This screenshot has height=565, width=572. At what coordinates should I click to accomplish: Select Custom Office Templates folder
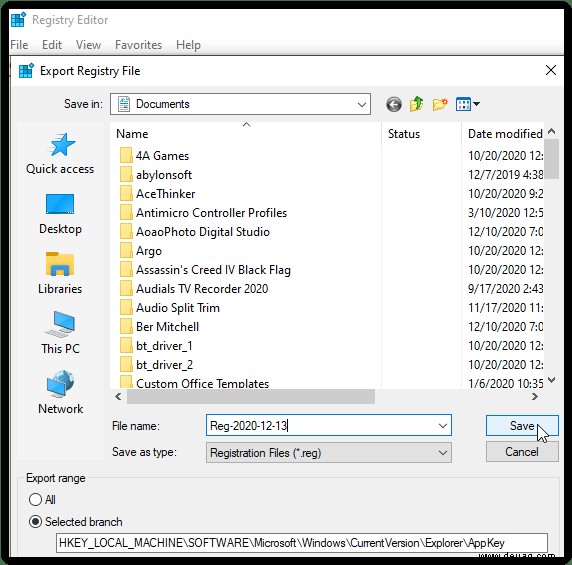tap(202, 383)
